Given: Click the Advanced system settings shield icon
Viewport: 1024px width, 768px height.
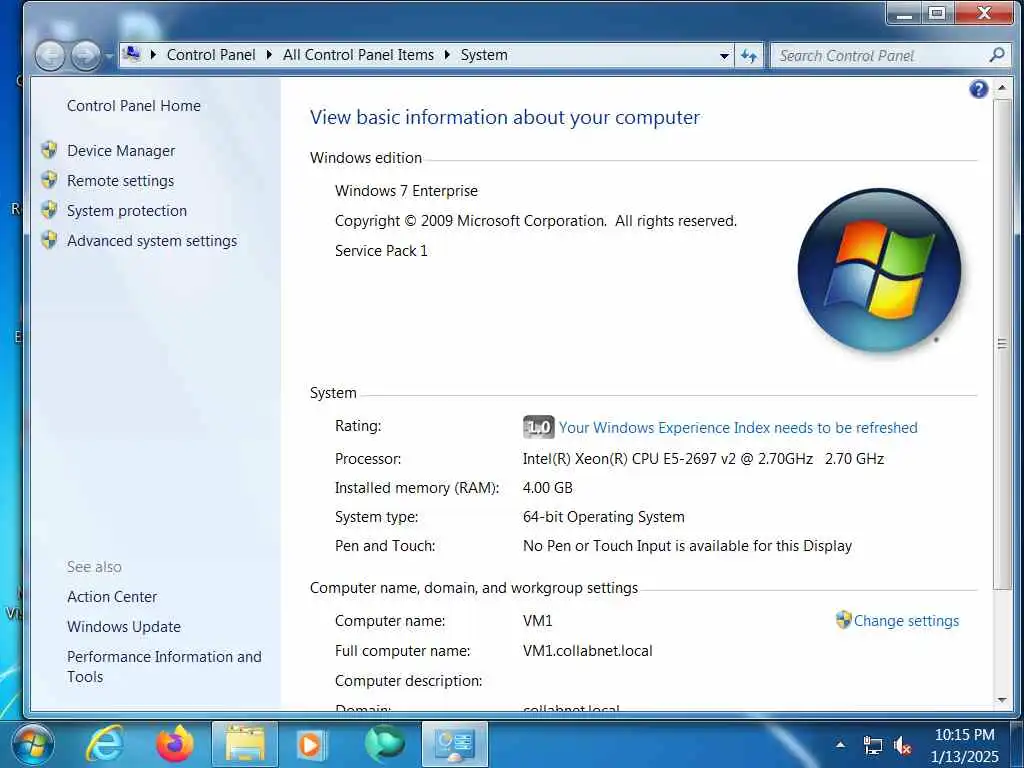Looking at the screenshot, I should click(x=49, y=240).
